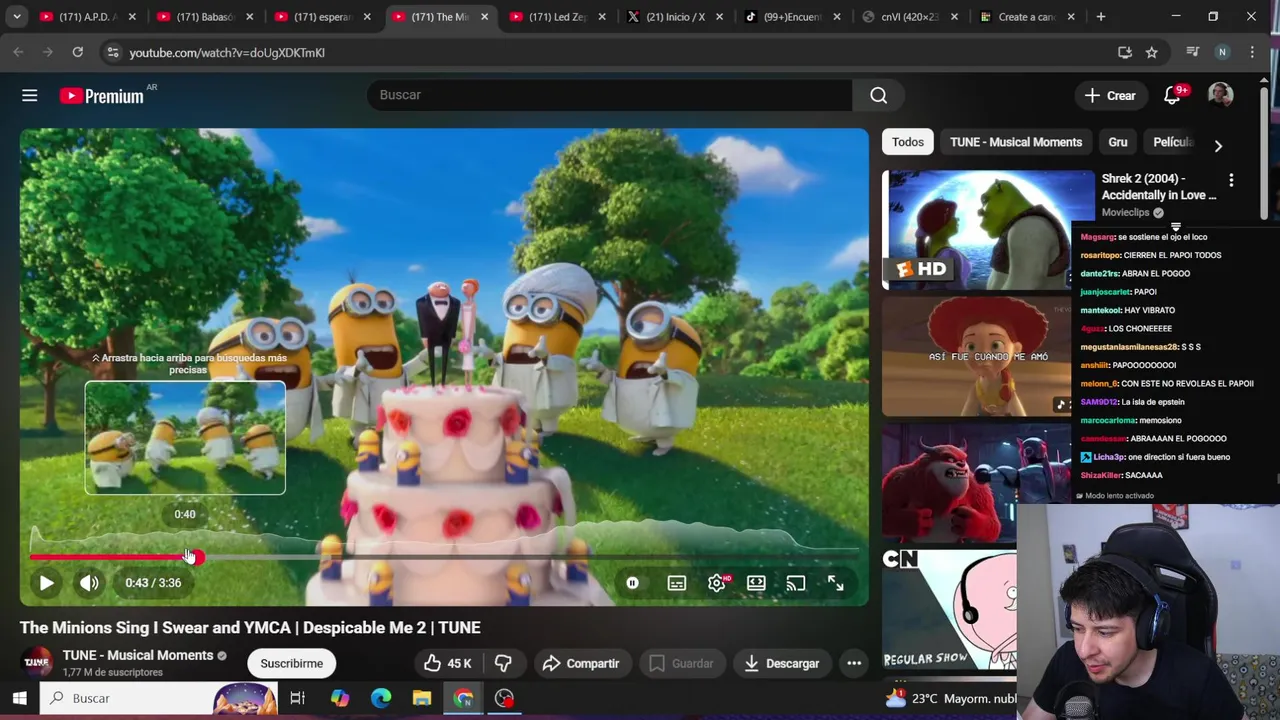Subscribe with the Suscribirme button
The width and height of the screenshot is (1280, 720).
tap(292, 663)
